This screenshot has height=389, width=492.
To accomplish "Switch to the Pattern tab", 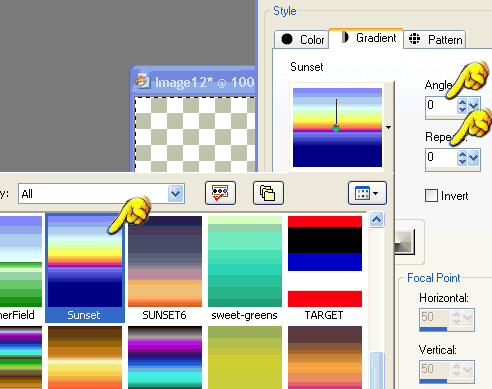I will (435, 40).
